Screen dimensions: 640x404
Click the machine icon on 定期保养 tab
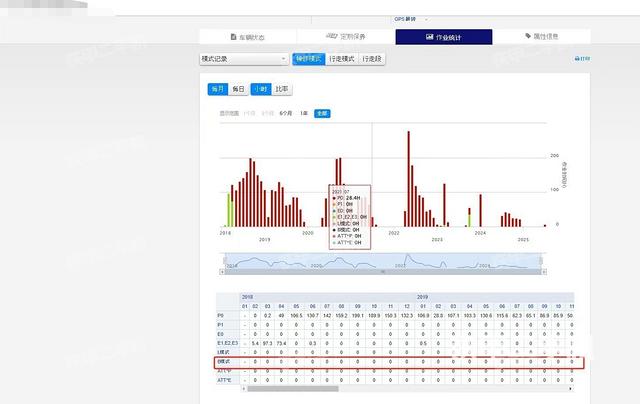tap(331, 37)
